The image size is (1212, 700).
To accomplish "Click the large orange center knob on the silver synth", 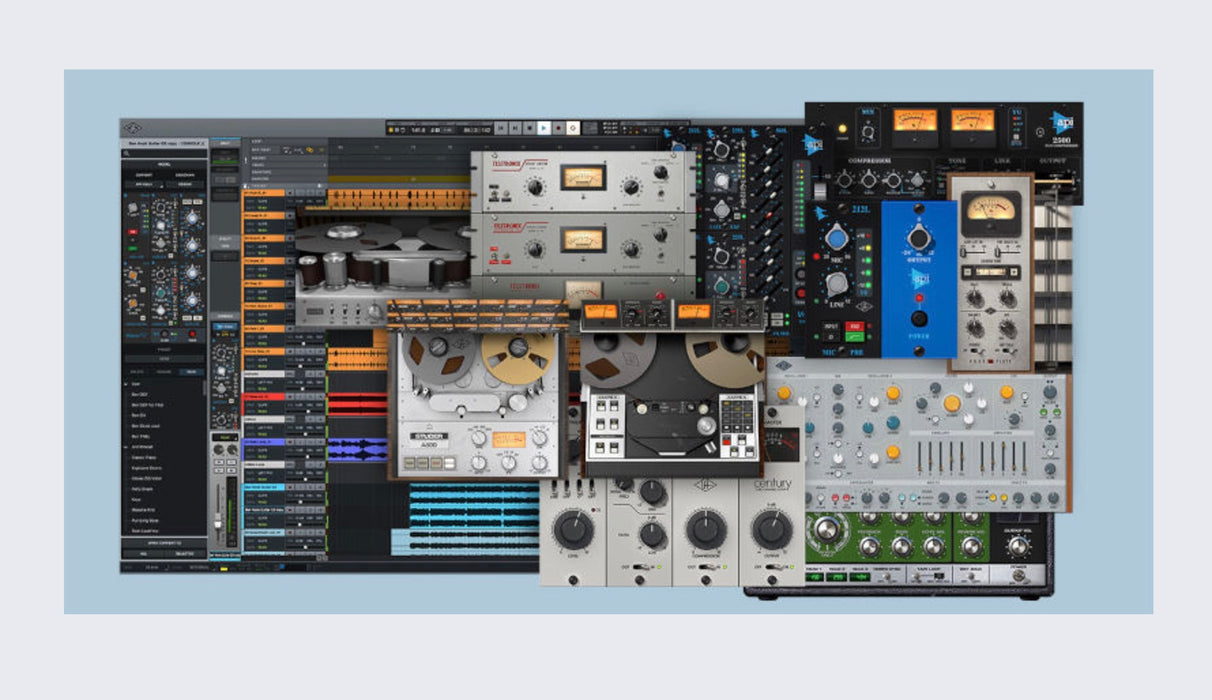I will 952,404.
